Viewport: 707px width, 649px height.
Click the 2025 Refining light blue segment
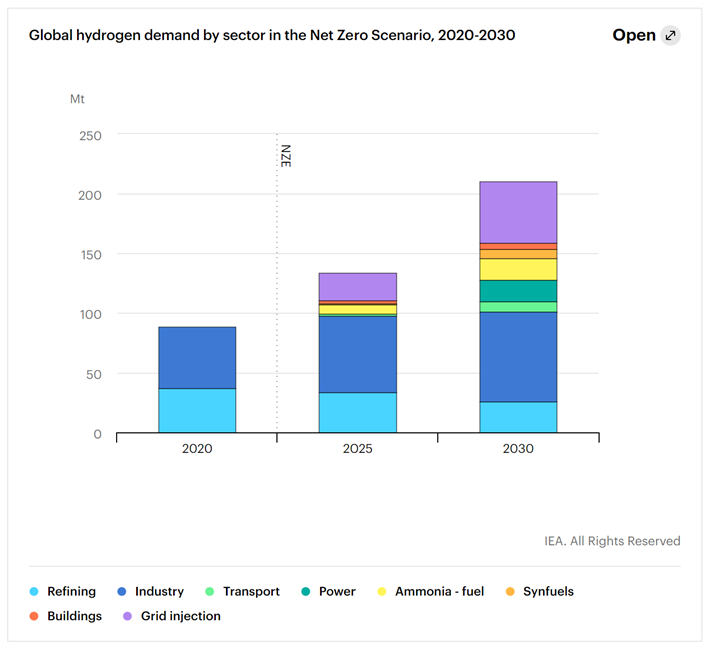tap(357, 412)
